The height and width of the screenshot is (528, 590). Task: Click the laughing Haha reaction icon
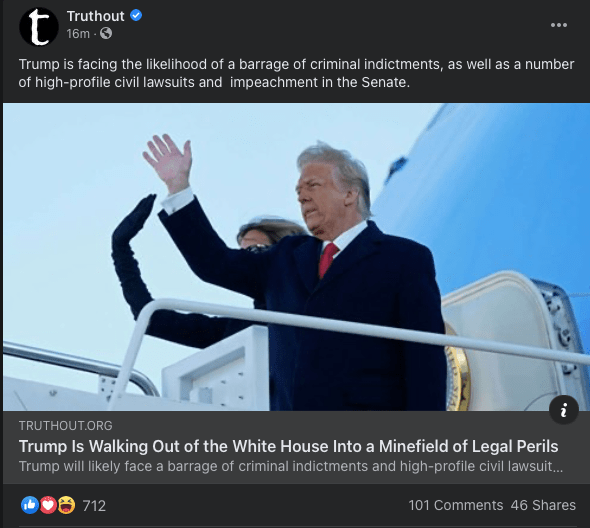click(66, 505)
